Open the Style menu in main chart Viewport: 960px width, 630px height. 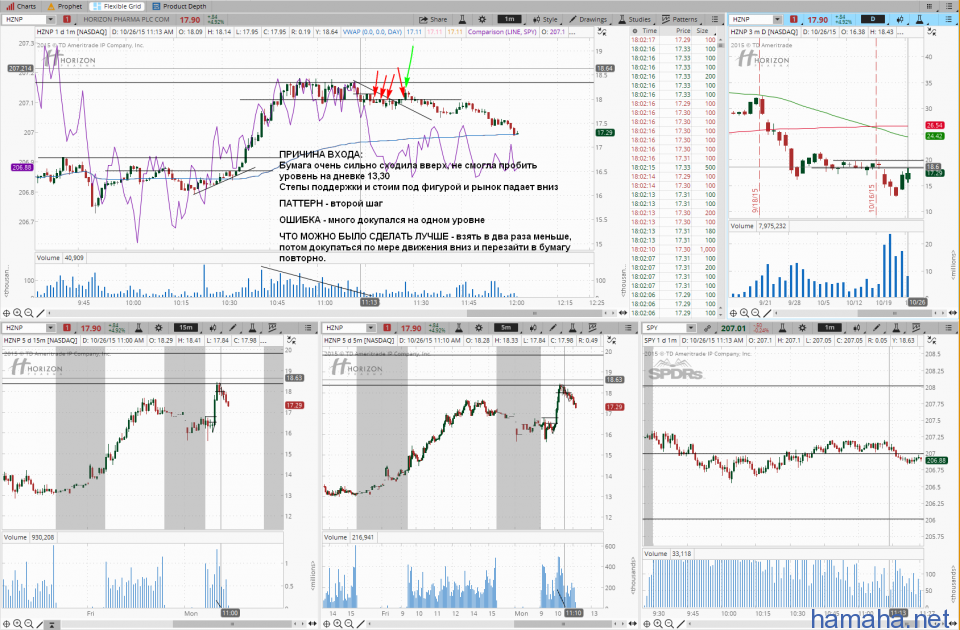click(545, 20)
